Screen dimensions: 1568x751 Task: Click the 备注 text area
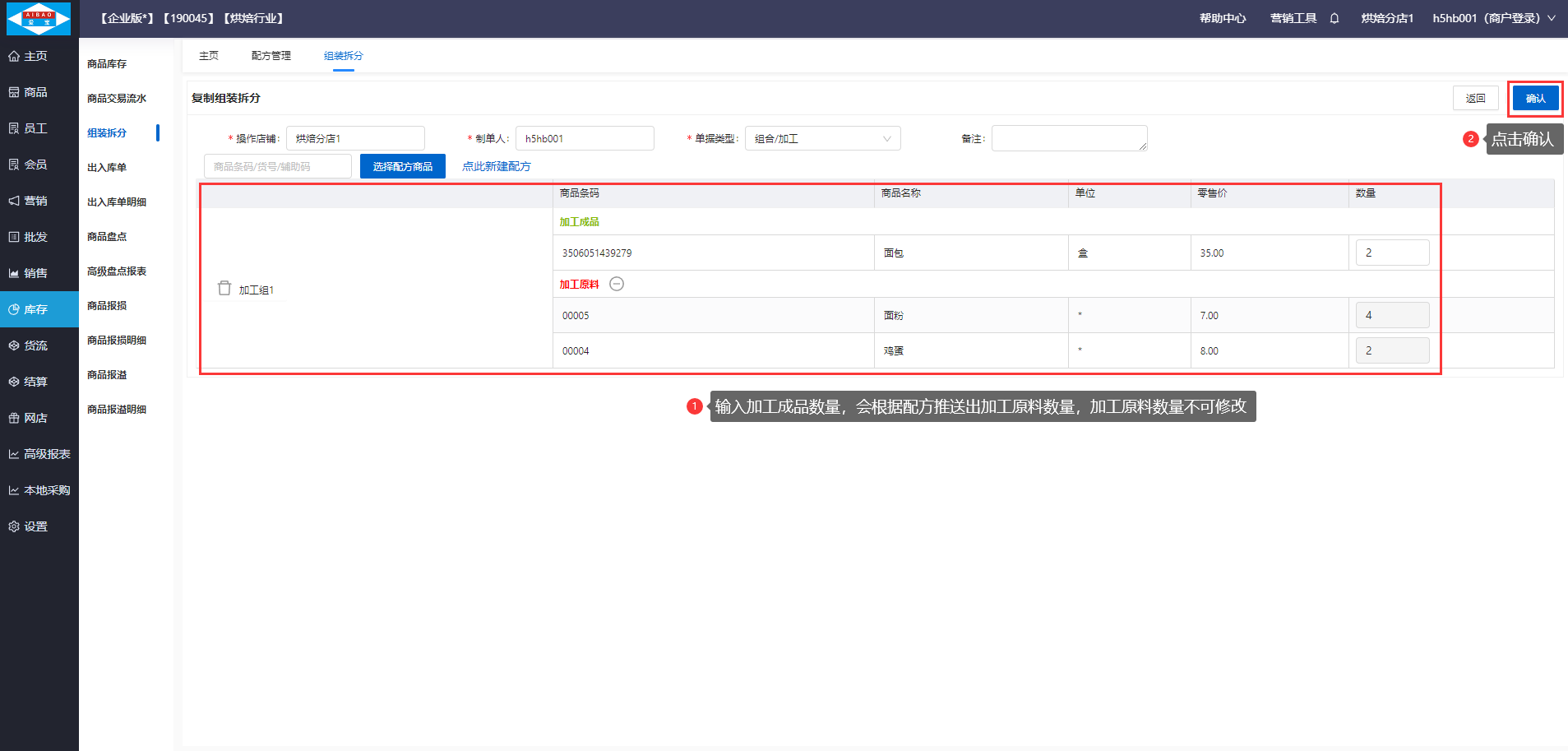coord(1068,138)
